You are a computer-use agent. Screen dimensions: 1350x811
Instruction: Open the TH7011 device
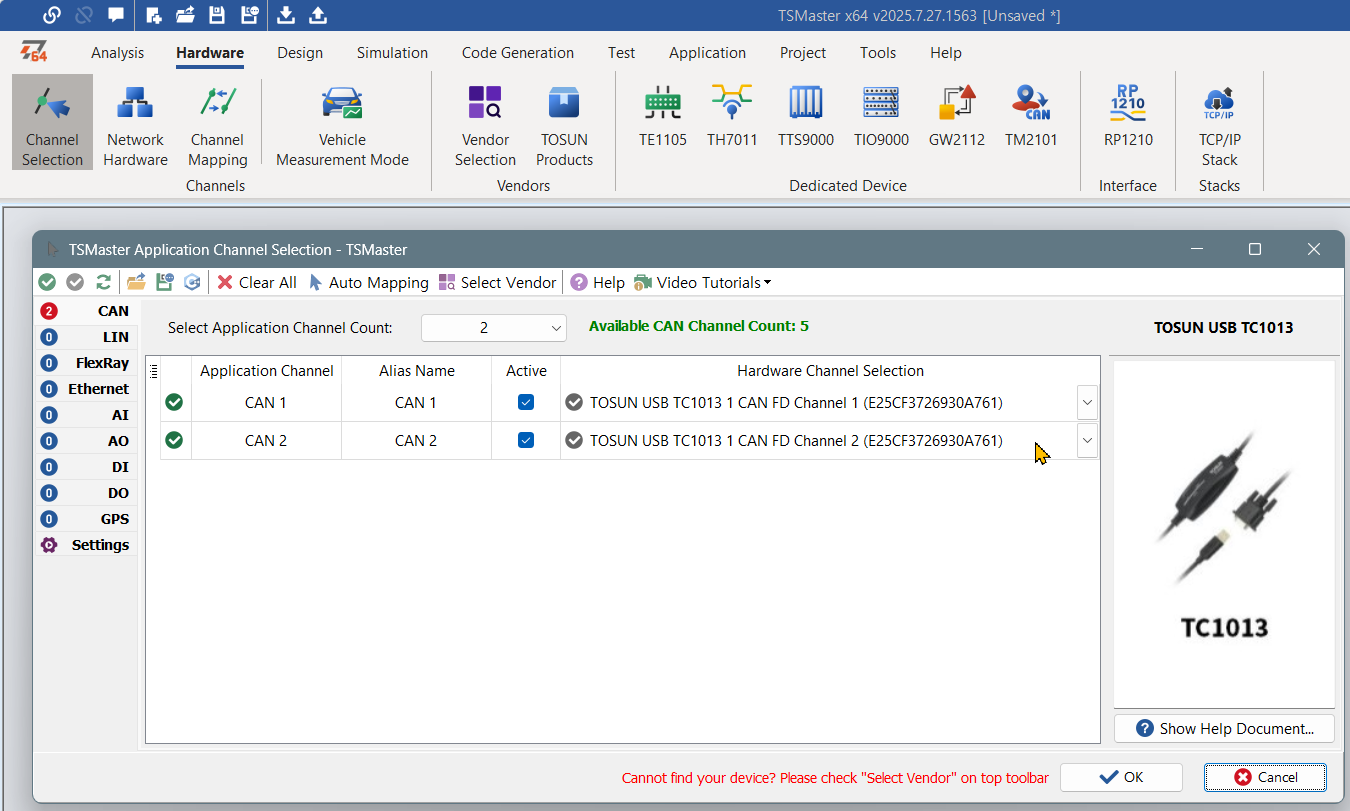point(732,115)
